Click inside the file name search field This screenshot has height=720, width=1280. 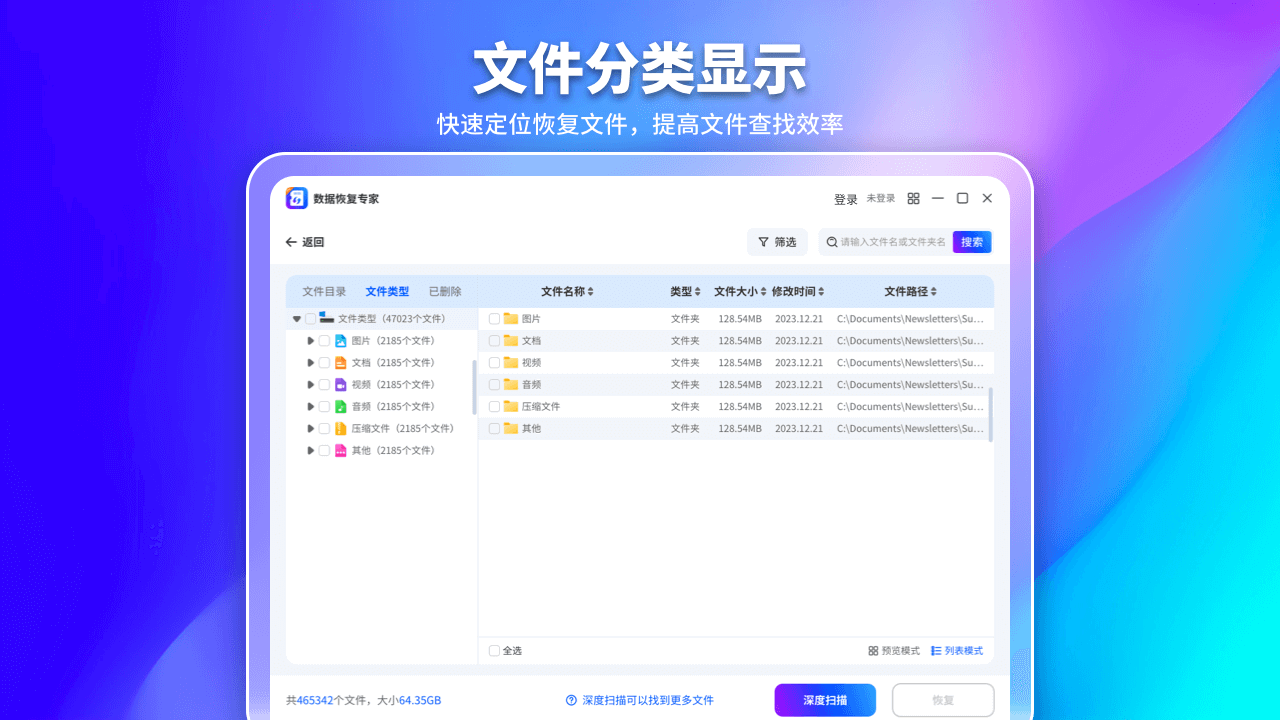[x=890, y=241]
